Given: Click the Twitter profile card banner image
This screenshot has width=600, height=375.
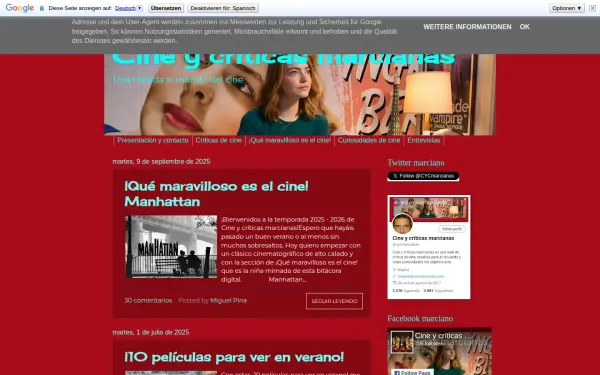Looking at the screenshot, I should (429, 209).
